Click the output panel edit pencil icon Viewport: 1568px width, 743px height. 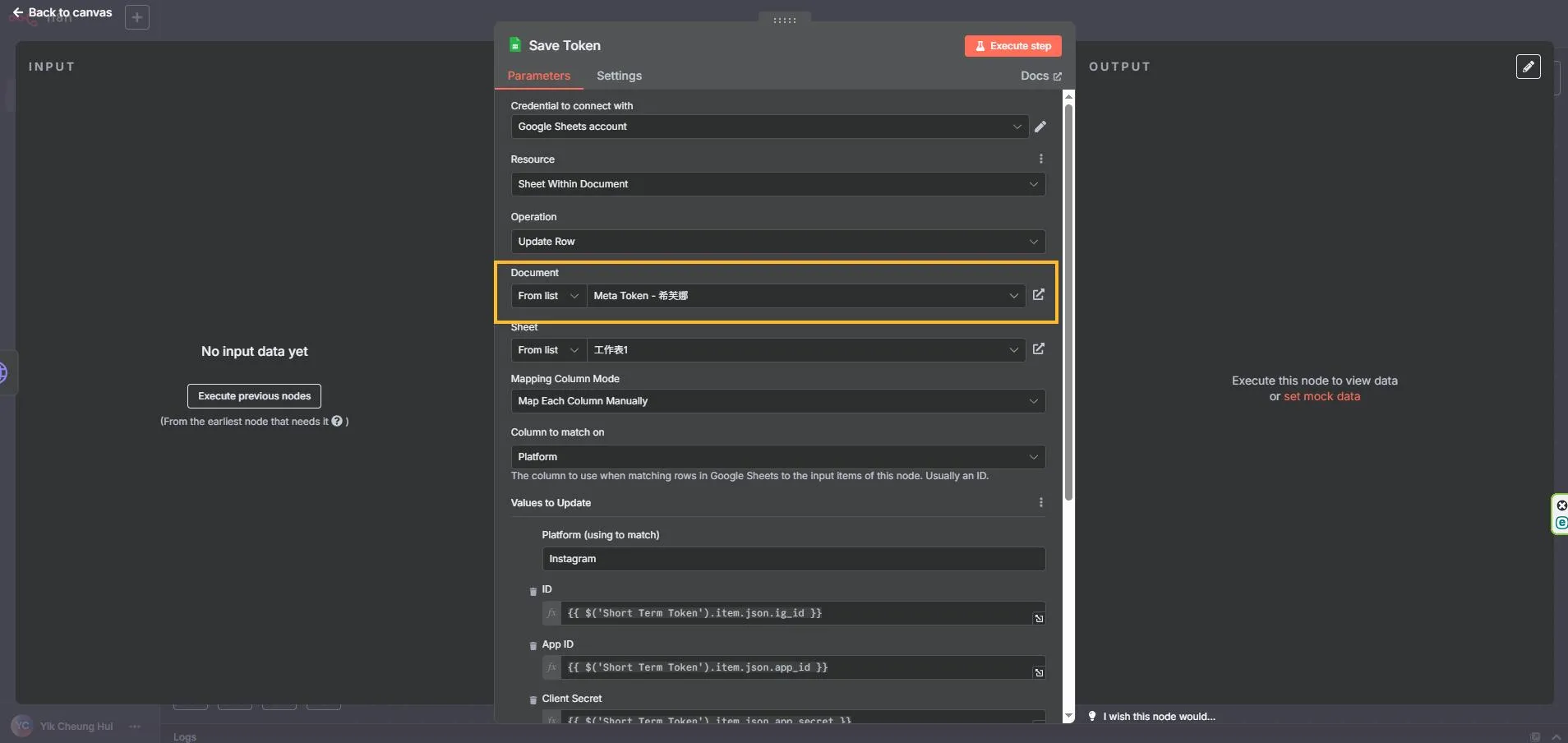click(x=1528, y=67)
